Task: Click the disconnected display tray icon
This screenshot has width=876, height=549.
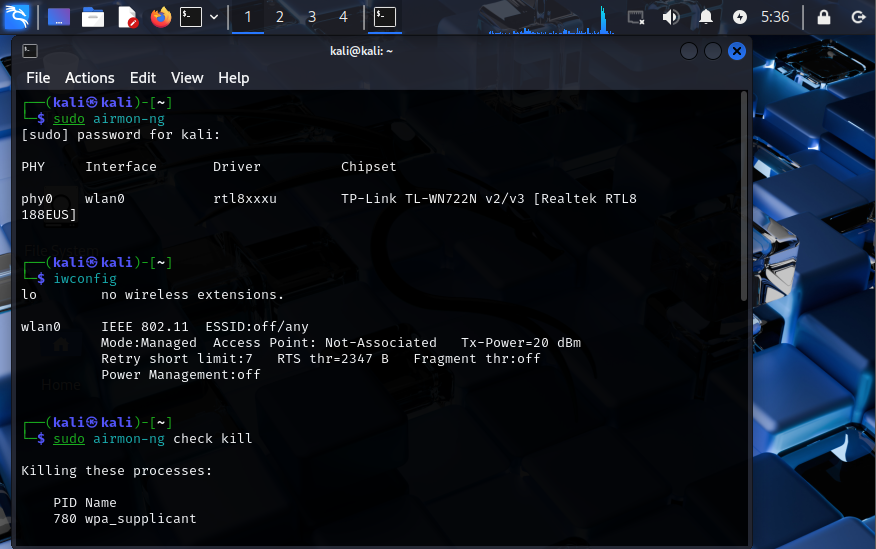Action: click(x=636, y=17)
